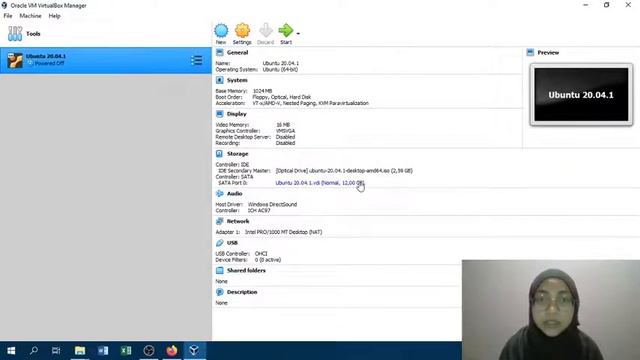This screenshot has width=640, height=360.
Task: Click the Graphics Controller VMSVGA value
Action: [285, 131]
